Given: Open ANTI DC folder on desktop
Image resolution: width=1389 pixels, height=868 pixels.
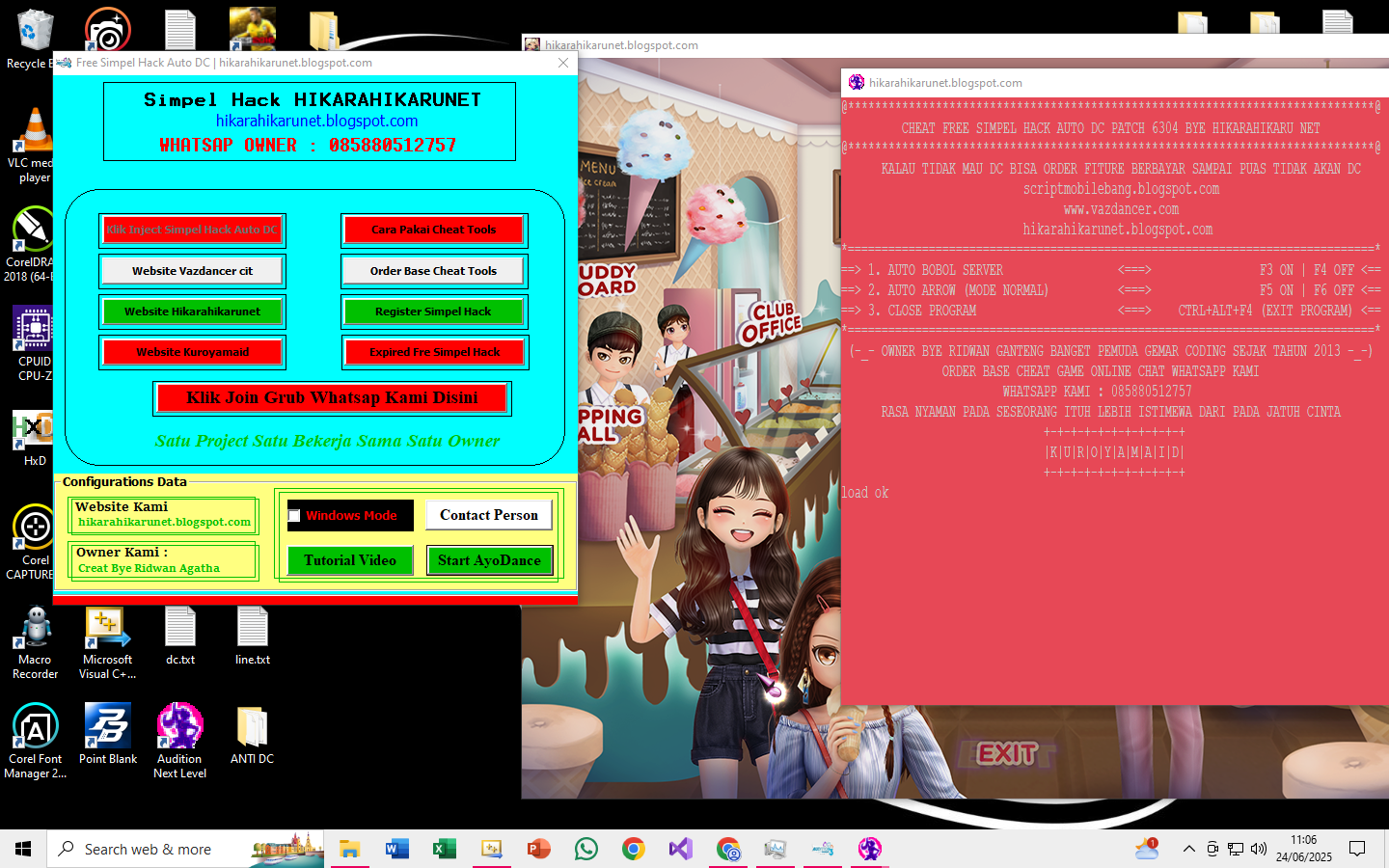Looking at the screenshot, I should pos(253,733).
